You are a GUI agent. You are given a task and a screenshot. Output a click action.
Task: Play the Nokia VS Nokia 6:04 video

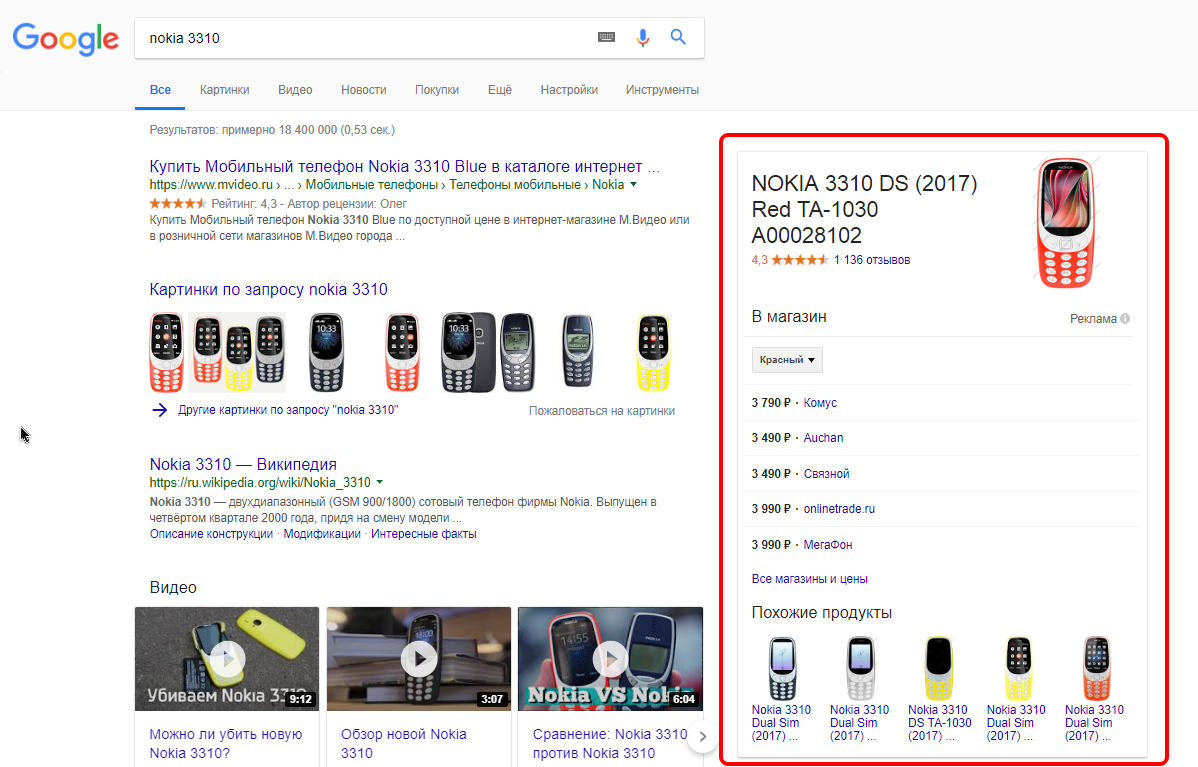(x=610, y=659)
